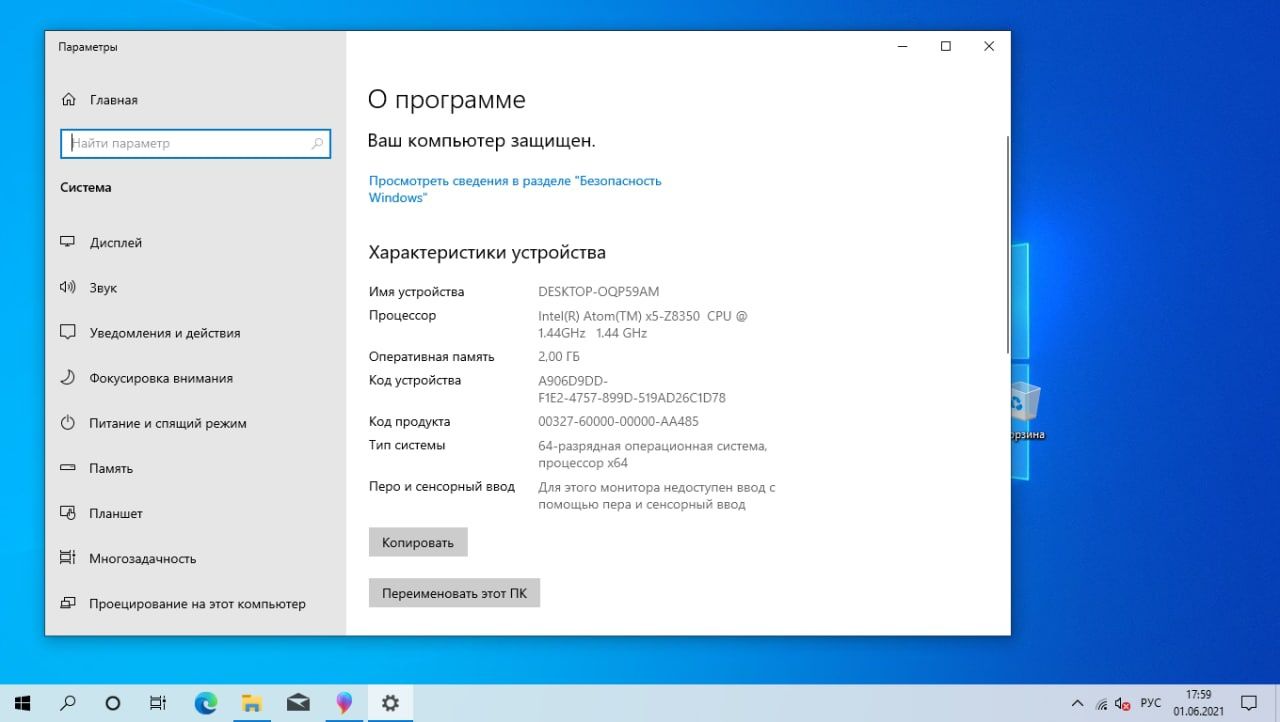Open taskbar search magnifier
Screen dimensions: 1280x722
(x=68, y=703)
